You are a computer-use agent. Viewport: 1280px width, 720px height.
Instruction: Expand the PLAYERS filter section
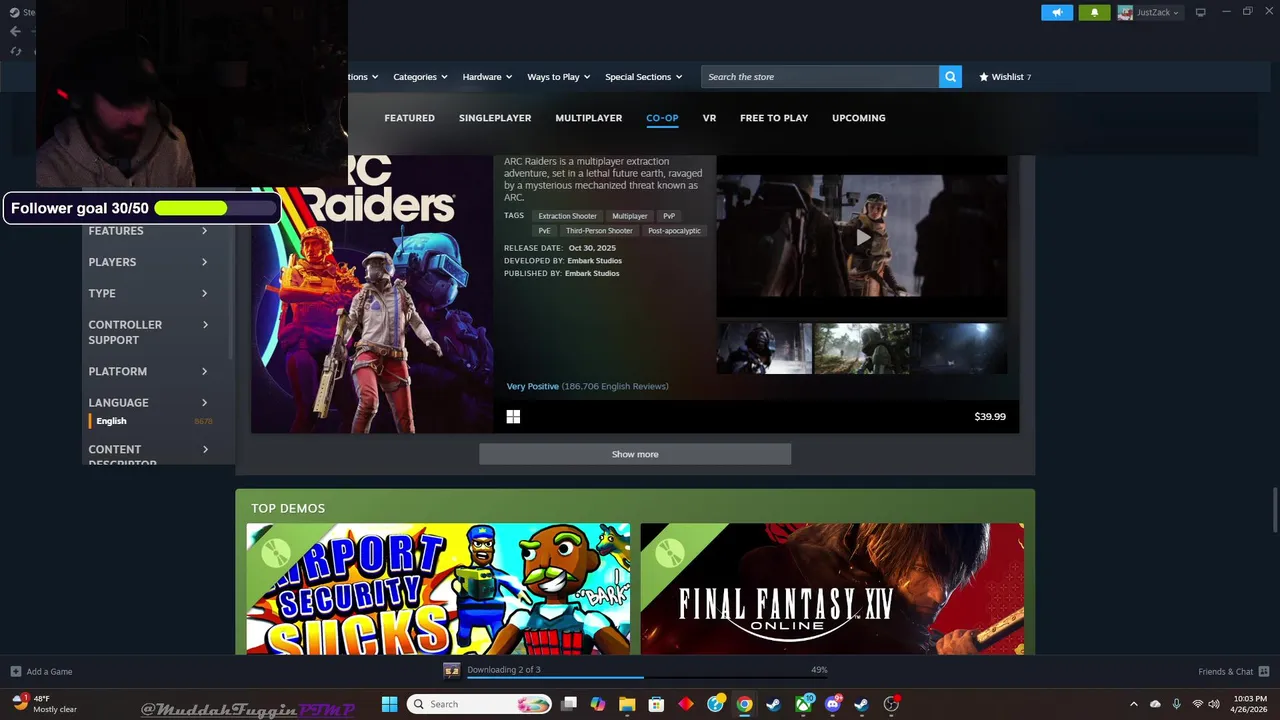coord(148,262)
